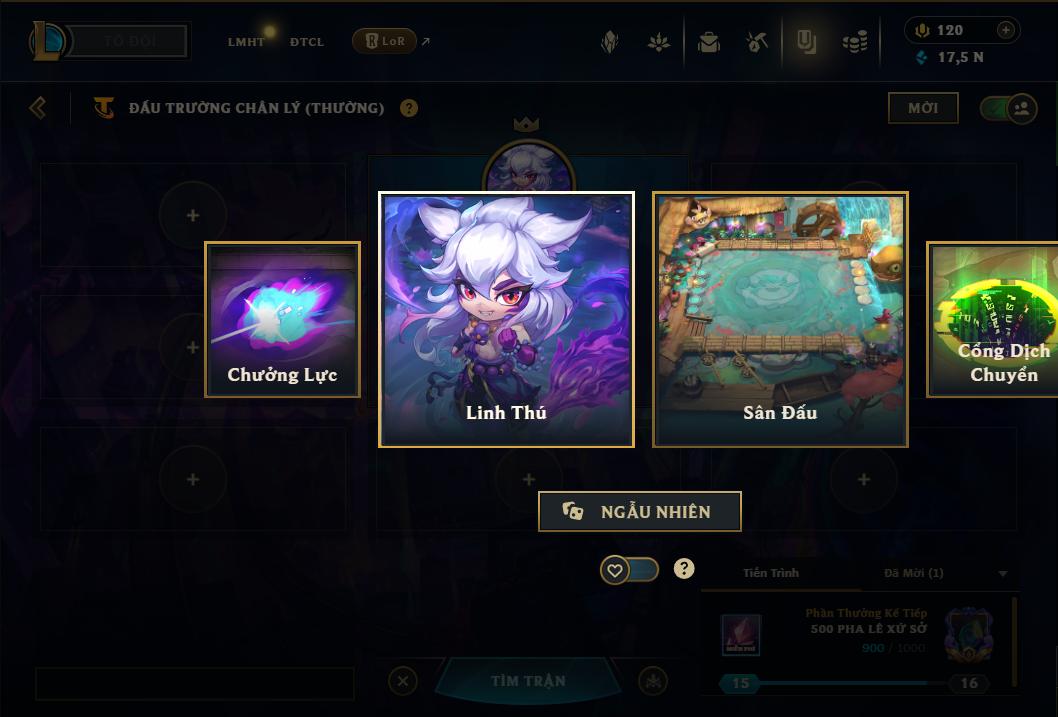Open the Clash swords icon
Viewport: 1058px width, 717px height.
point(756,42)
